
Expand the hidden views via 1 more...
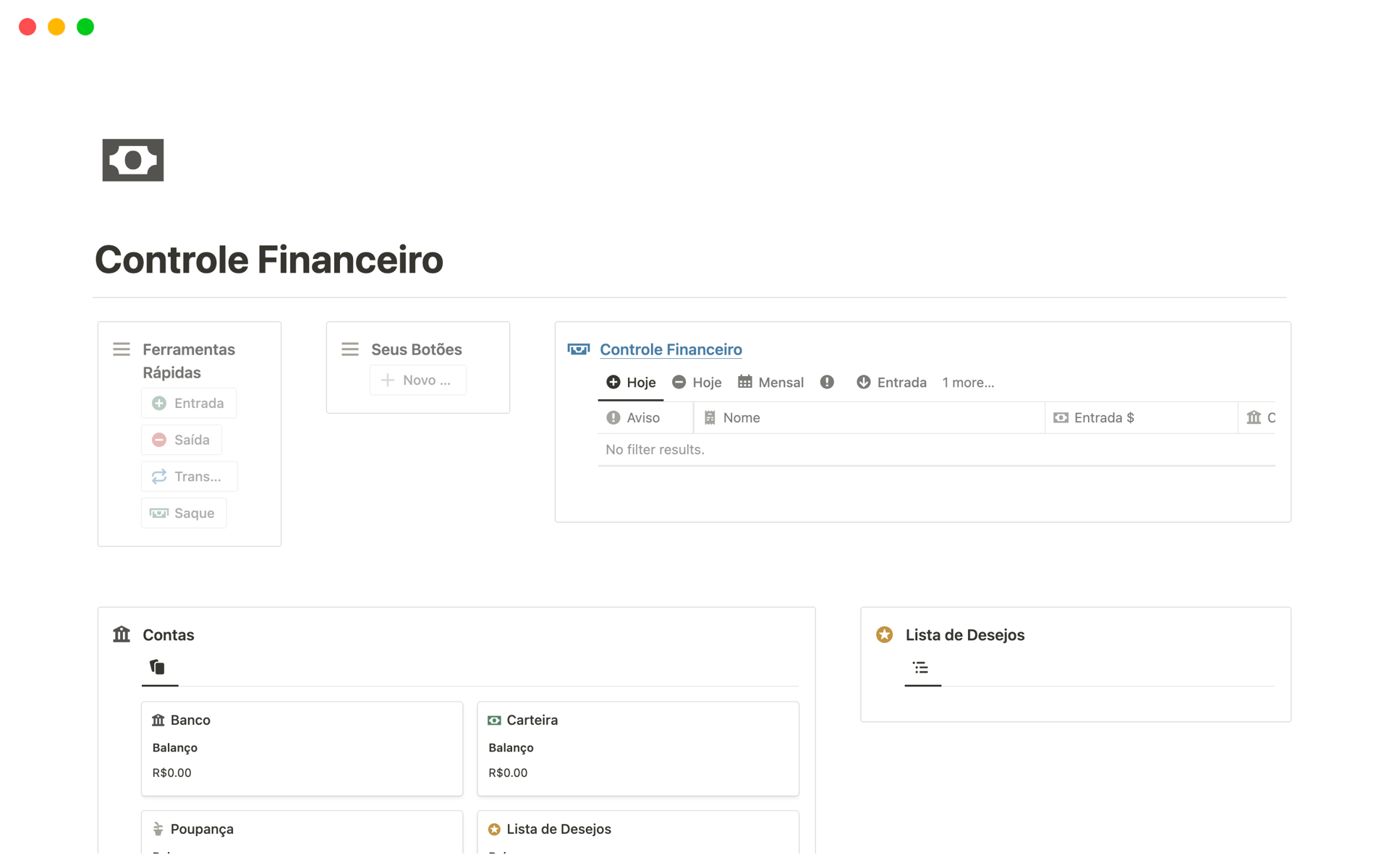click(968, 382)
